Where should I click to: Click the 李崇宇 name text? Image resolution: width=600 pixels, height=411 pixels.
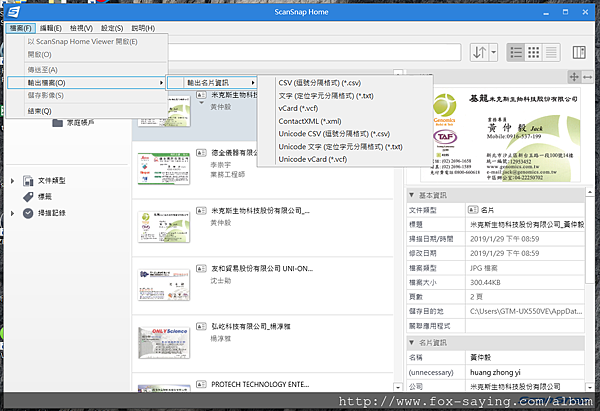click(x=220, y=165)
